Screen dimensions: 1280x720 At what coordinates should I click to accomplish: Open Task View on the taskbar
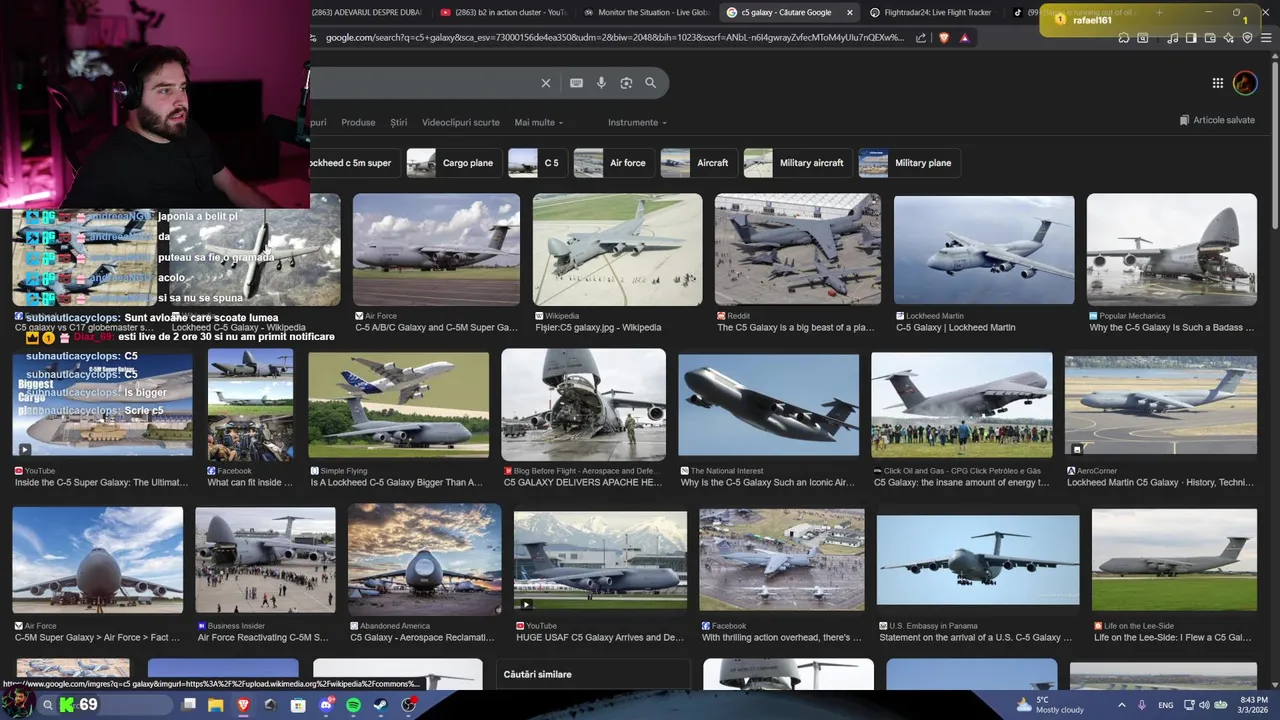click(x=188, y=705)
